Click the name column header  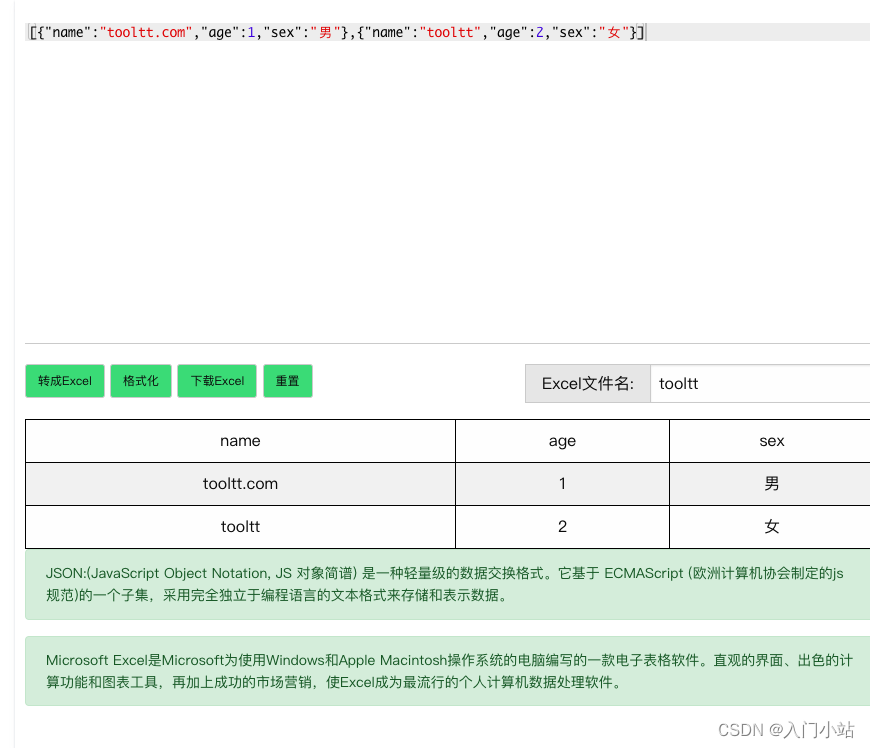coord(240,440)
